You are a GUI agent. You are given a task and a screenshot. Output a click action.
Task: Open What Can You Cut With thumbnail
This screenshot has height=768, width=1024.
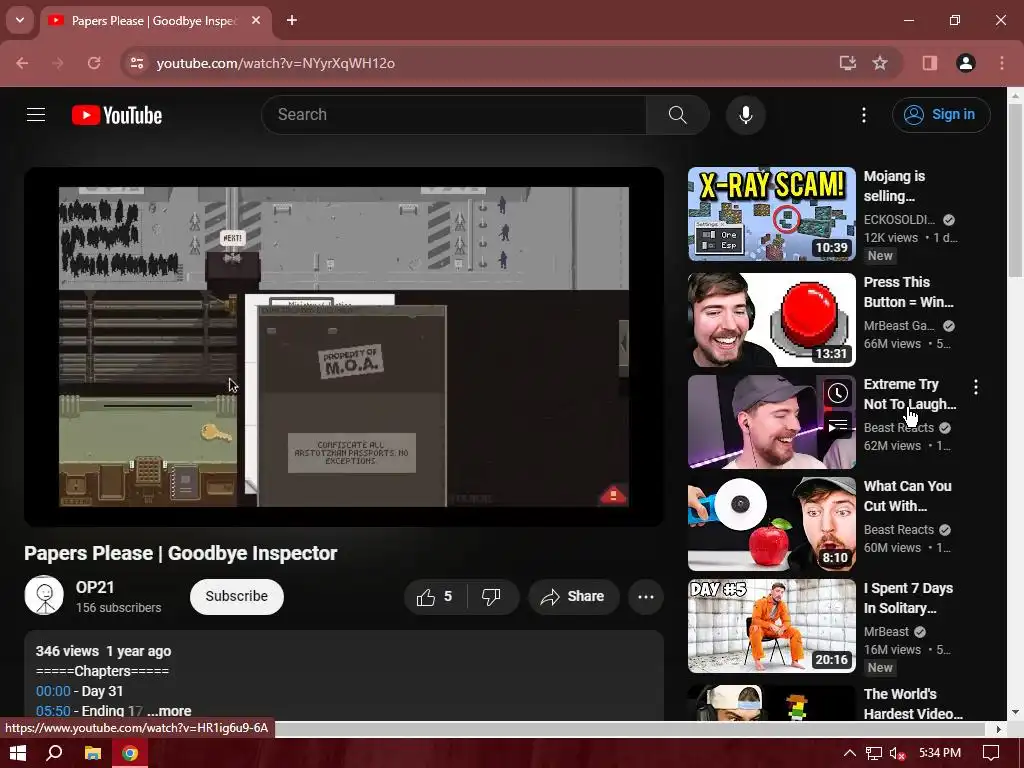[x=771, y=524]
